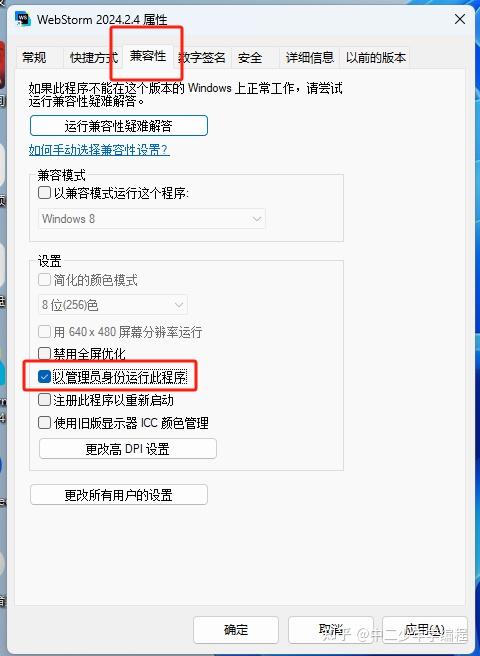Expand the Windows 8 compatibility dropdown
The image size is (480, 656).
pyautogui.click(x=151, y=219)
